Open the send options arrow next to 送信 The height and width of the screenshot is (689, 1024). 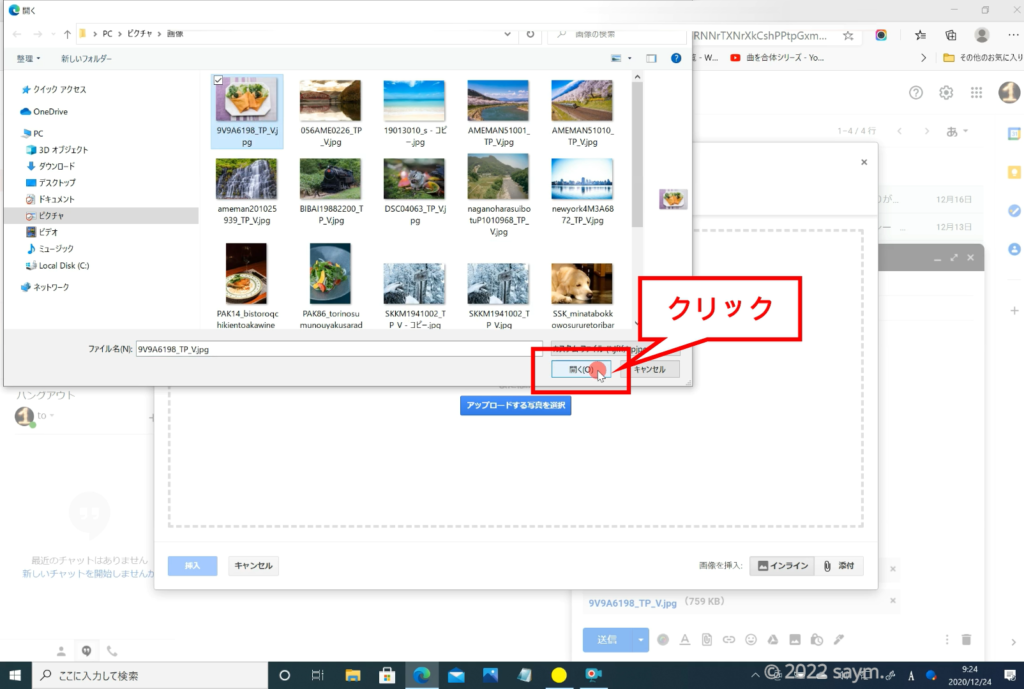pos(641,639)
